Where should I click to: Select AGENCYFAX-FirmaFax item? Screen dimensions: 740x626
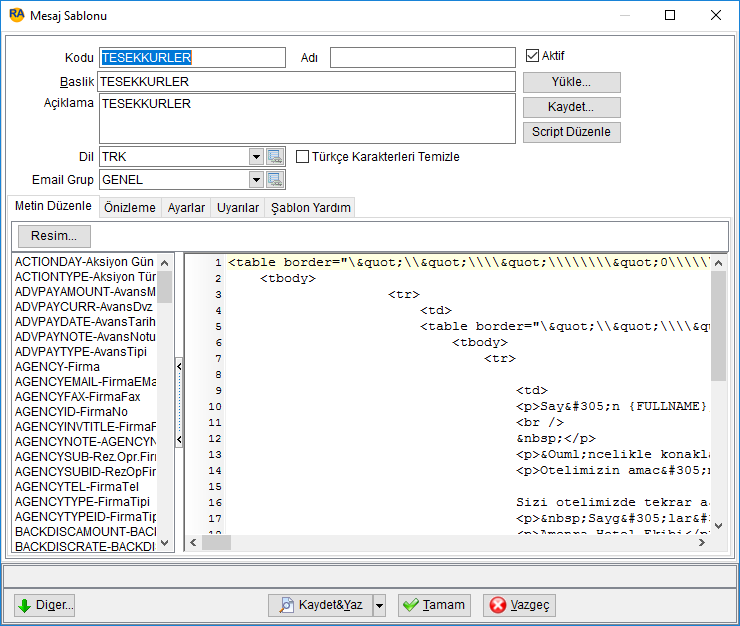[x=85, y=397]
